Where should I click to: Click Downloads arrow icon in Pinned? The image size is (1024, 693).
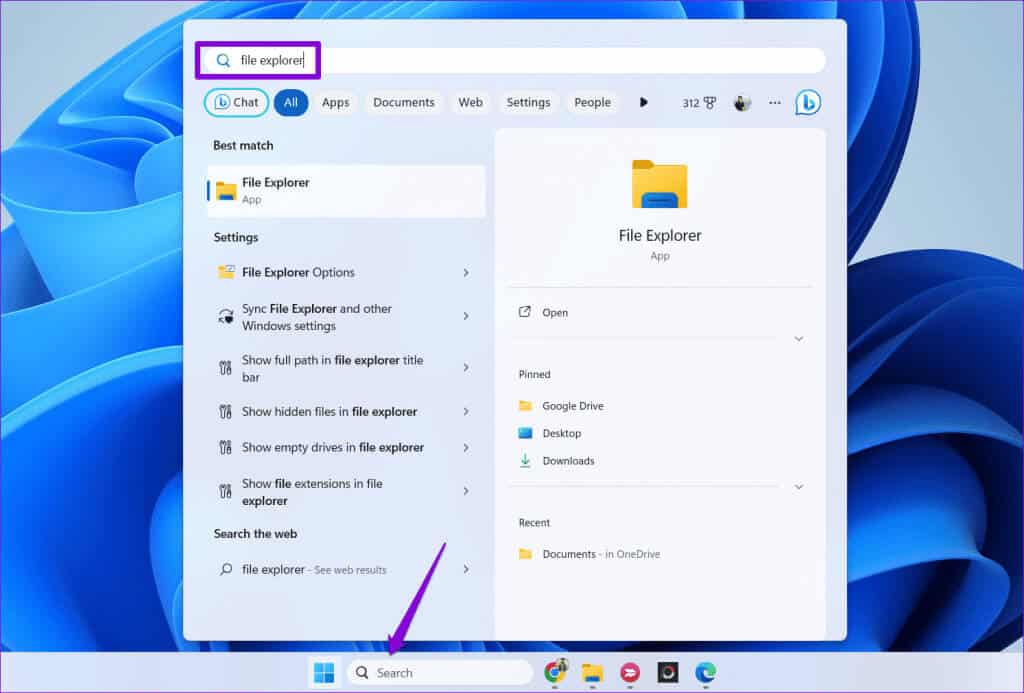click(x=525, y=460)
